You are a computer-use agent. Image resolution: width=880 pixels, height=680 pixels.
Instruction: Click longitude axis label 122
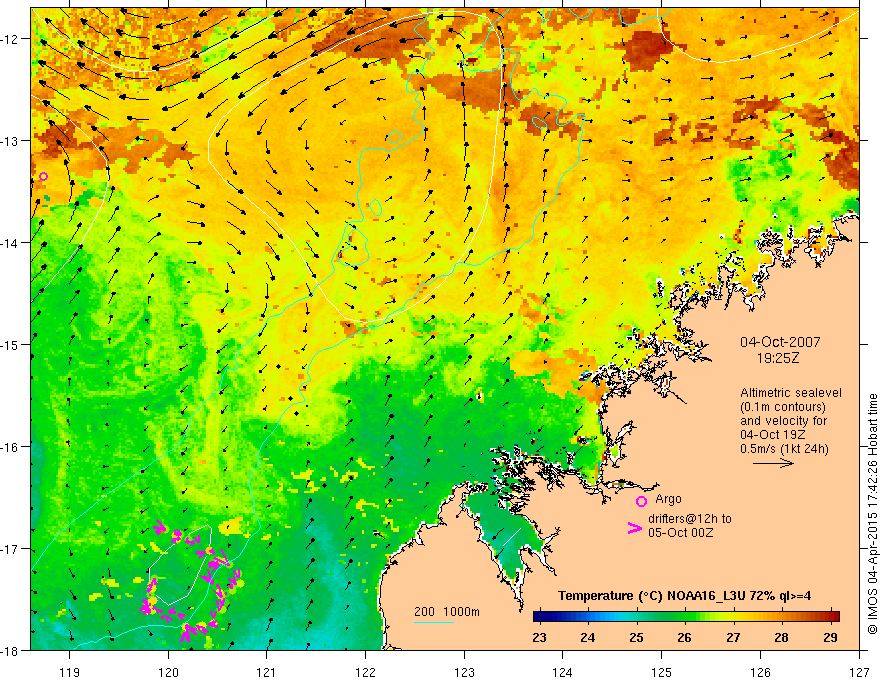[x=365, y=672]
